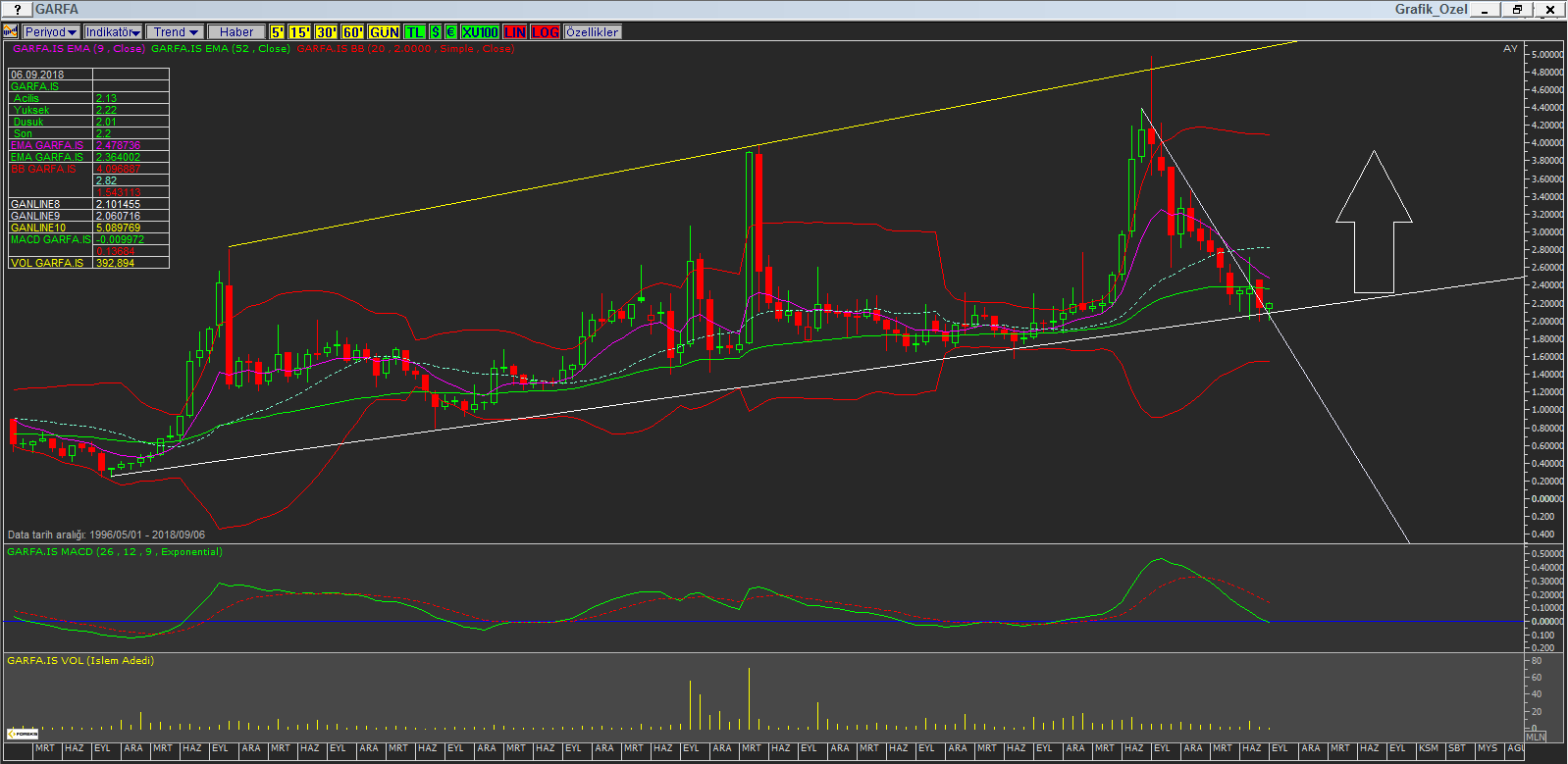
Task: Switch chart to LIN linear scale
Action: pyautogui.click(x=515, y=32)
